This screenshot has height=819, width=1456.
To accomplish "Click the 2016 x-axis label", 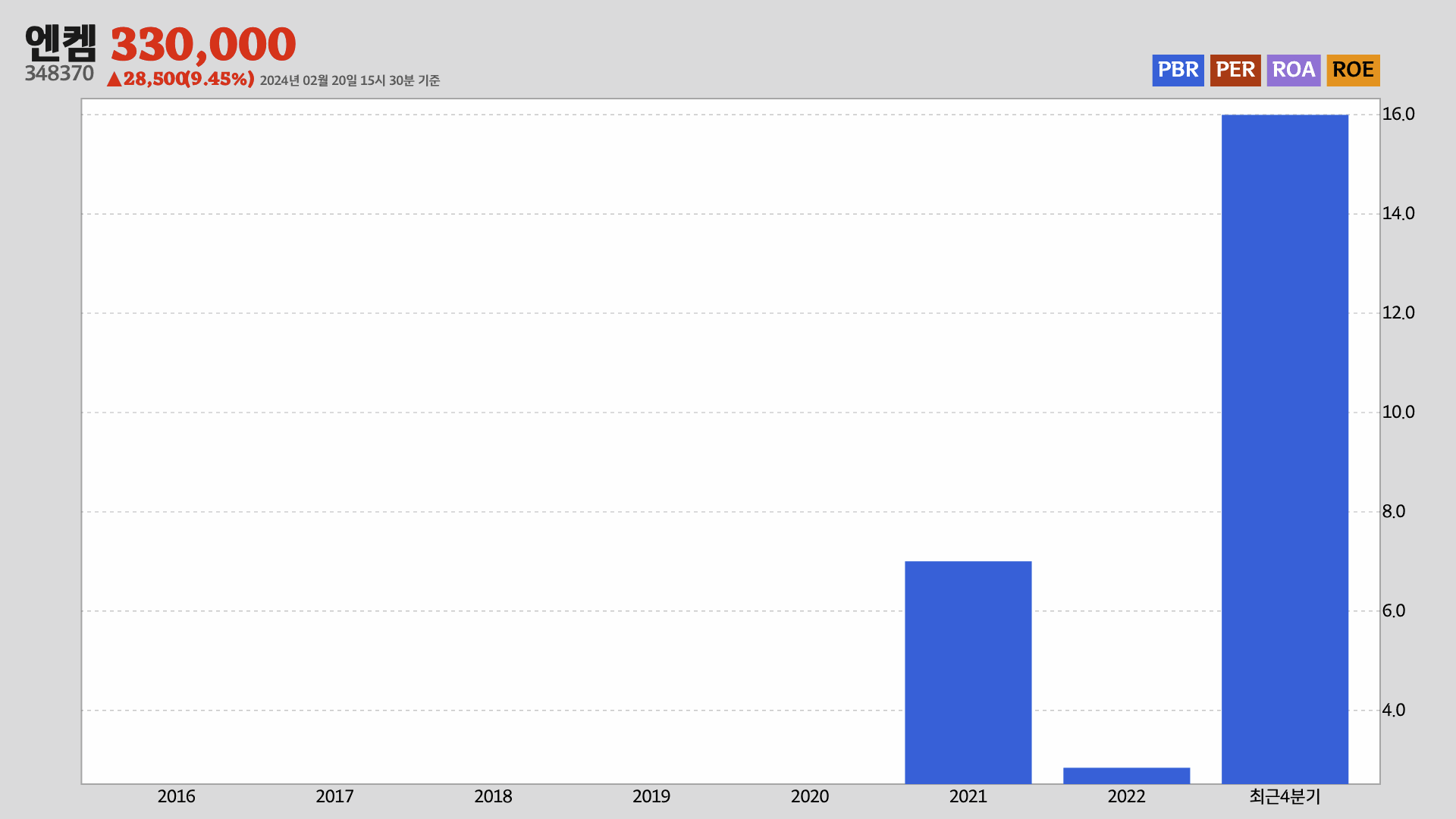I will 176,796.
